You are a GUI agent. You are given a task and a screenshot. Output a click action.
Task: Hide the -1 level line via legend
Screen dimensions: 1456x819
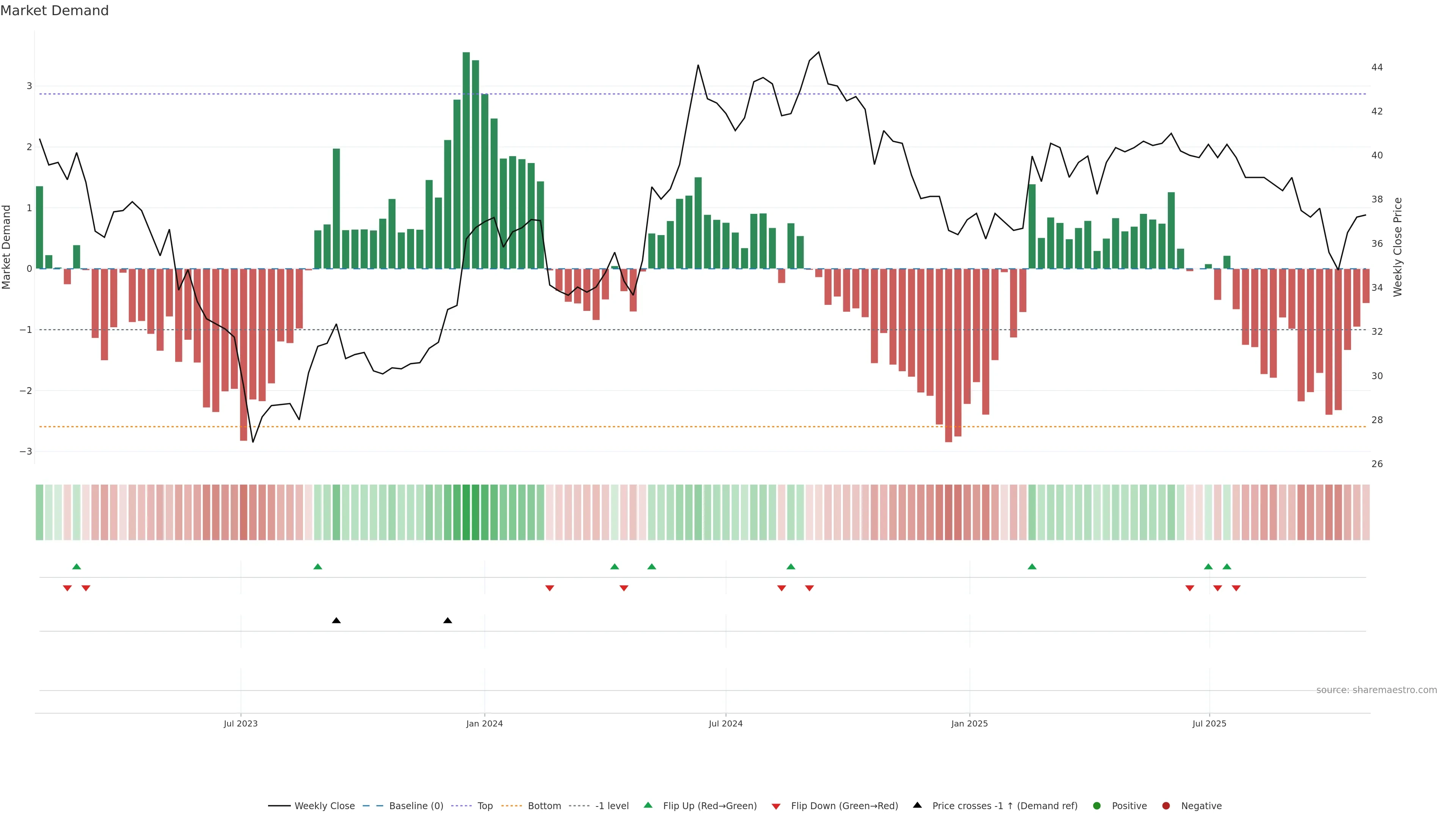[612, 806]
